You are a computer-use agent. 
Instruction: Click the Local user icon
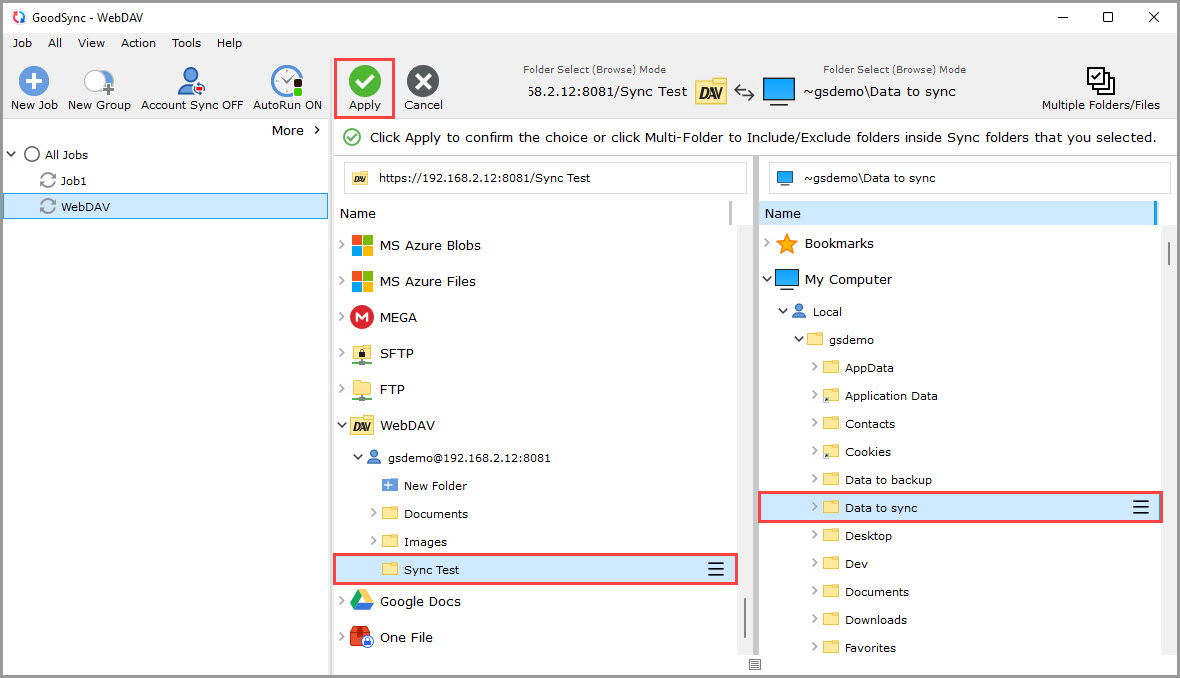tap(799, 311)
